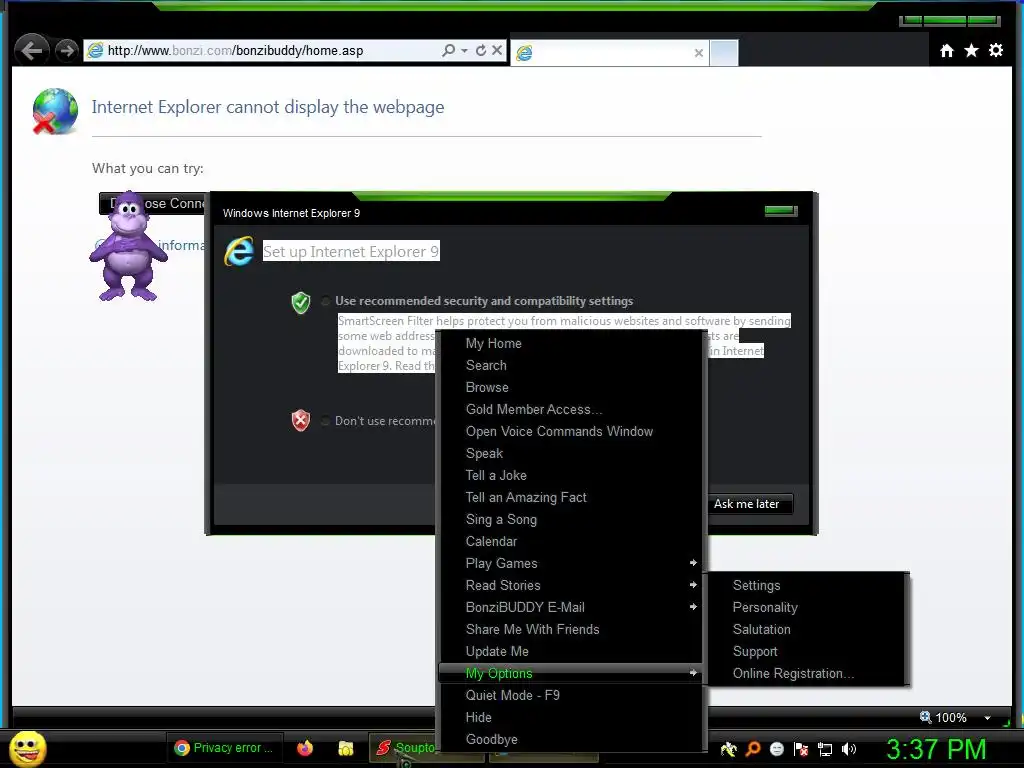Click the Set up Internet Explorer 9 heading
Viewport: 1024px width, 768px height.
click(351, 251)
